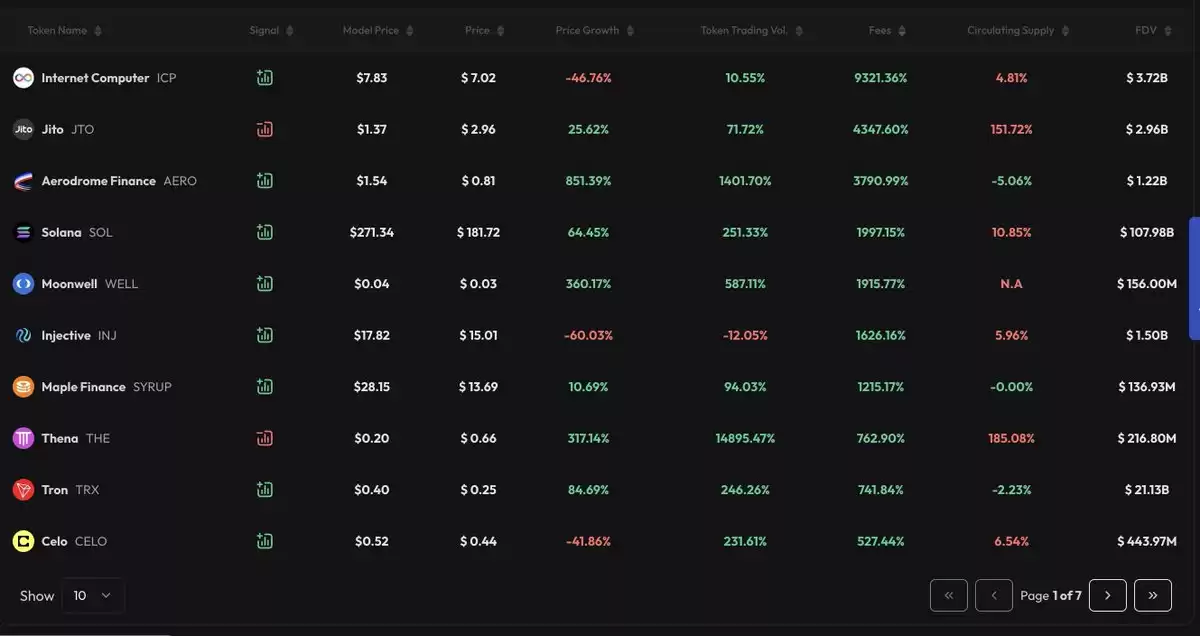This screenshot has width=1200, height=636.
Task: Click the Aerodrome Finance token logo
Action: (x=23, y=181)
